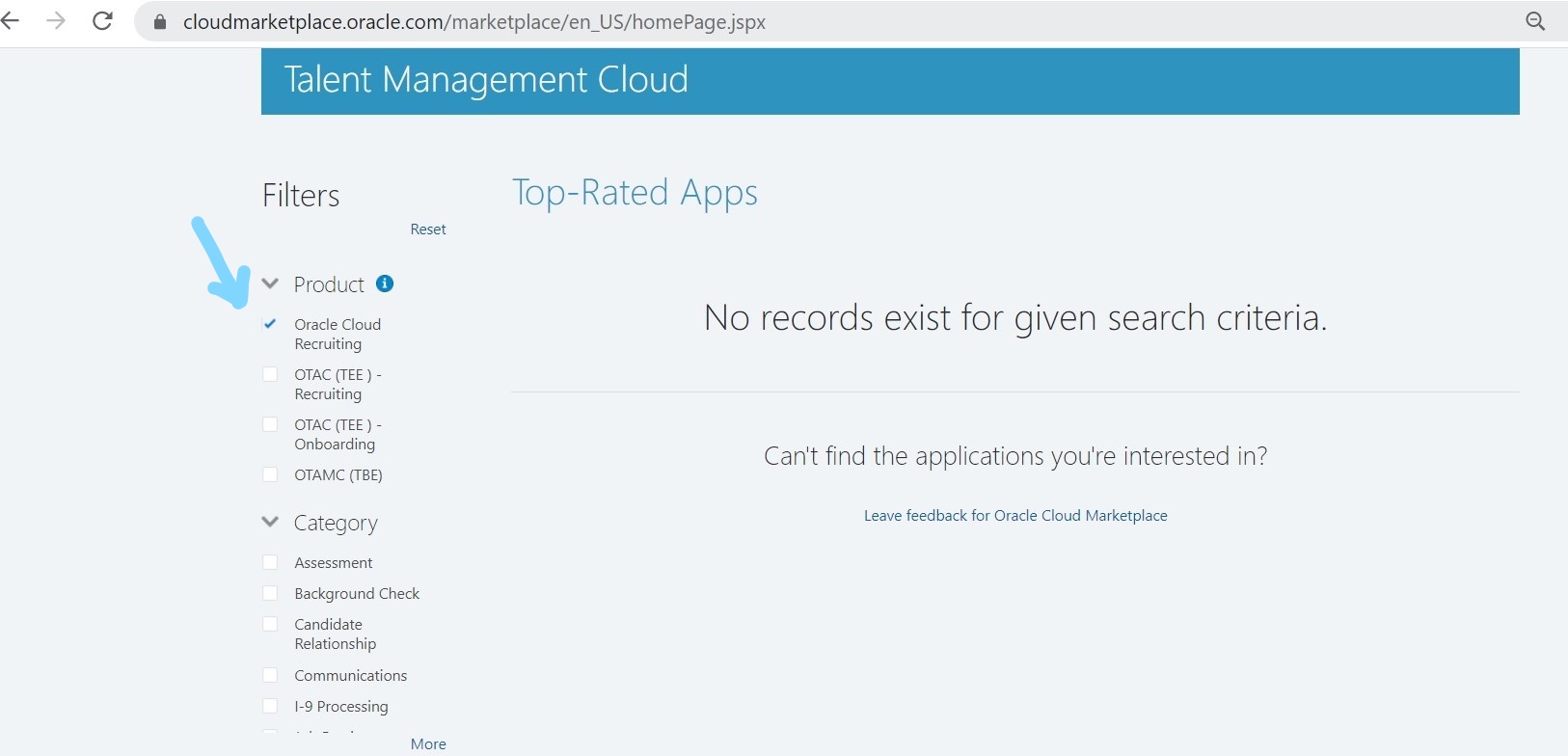Click the Filters heading
This screenshot has height=756, width=1568.
click(301, 196)
